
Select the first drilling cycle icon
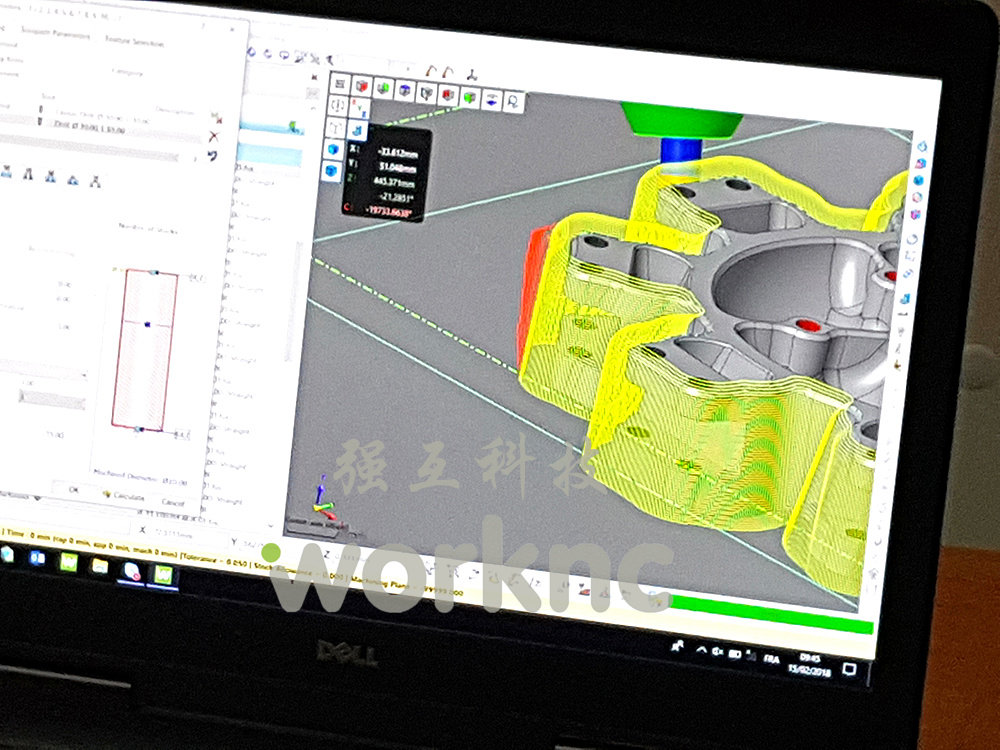pos(7,172)
